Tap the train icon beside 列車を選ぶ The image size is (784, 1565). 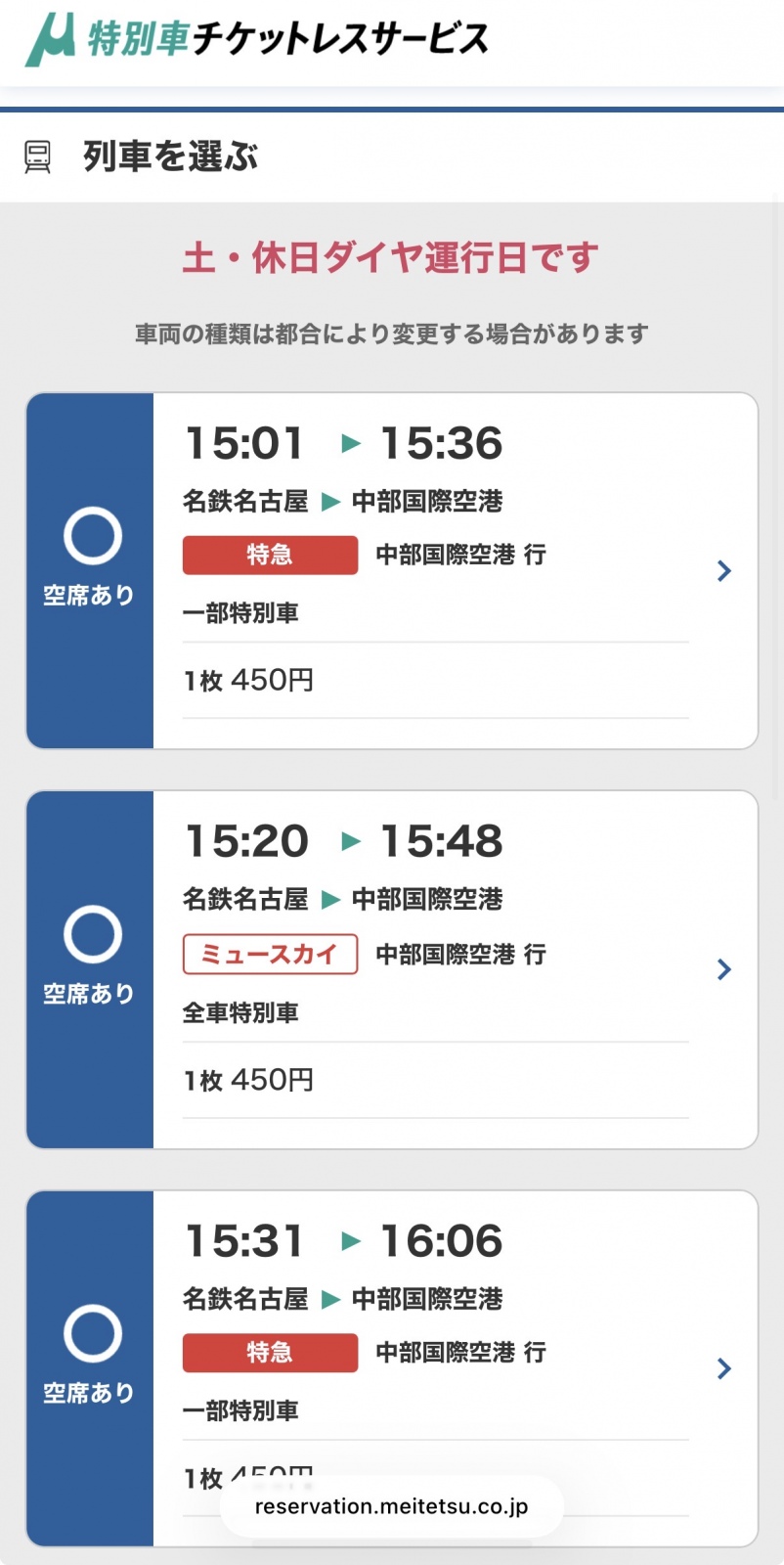point(37,156)
